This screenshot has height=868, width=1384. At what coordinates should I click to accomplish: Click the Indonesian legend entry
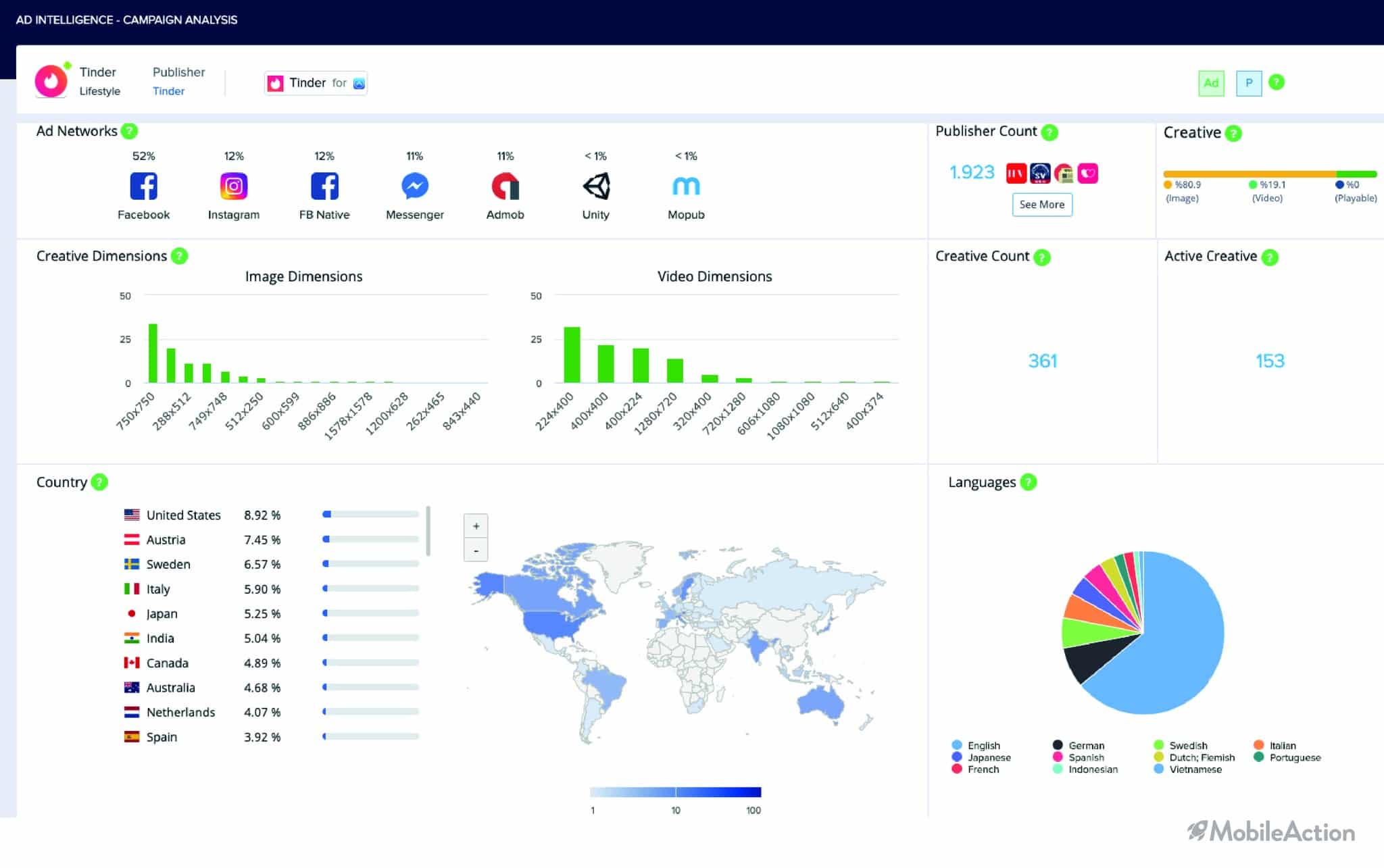point(1085,769)
